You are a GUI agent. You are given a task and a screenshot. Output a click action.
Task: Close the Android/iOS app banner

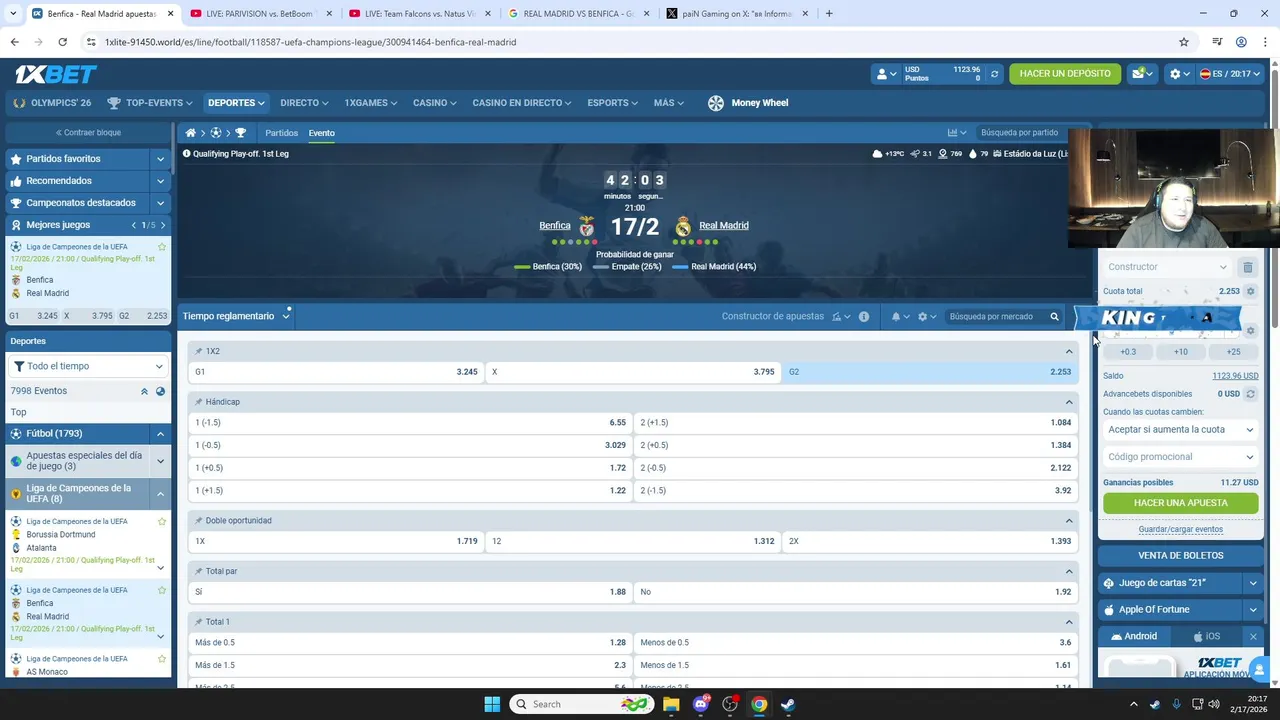pos(1253,636)
